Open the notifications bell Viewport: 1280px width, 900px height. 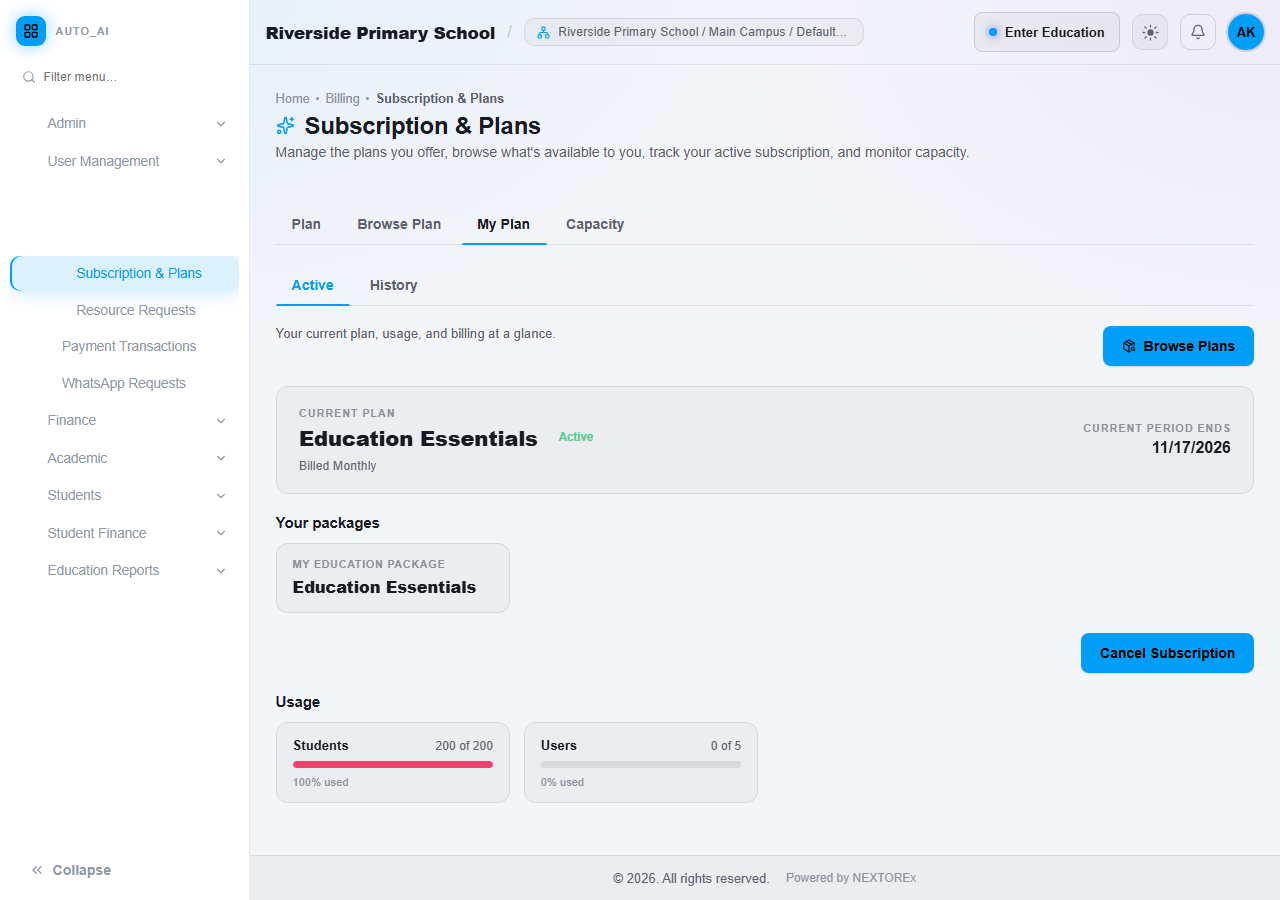click(x=1198, y=32)
